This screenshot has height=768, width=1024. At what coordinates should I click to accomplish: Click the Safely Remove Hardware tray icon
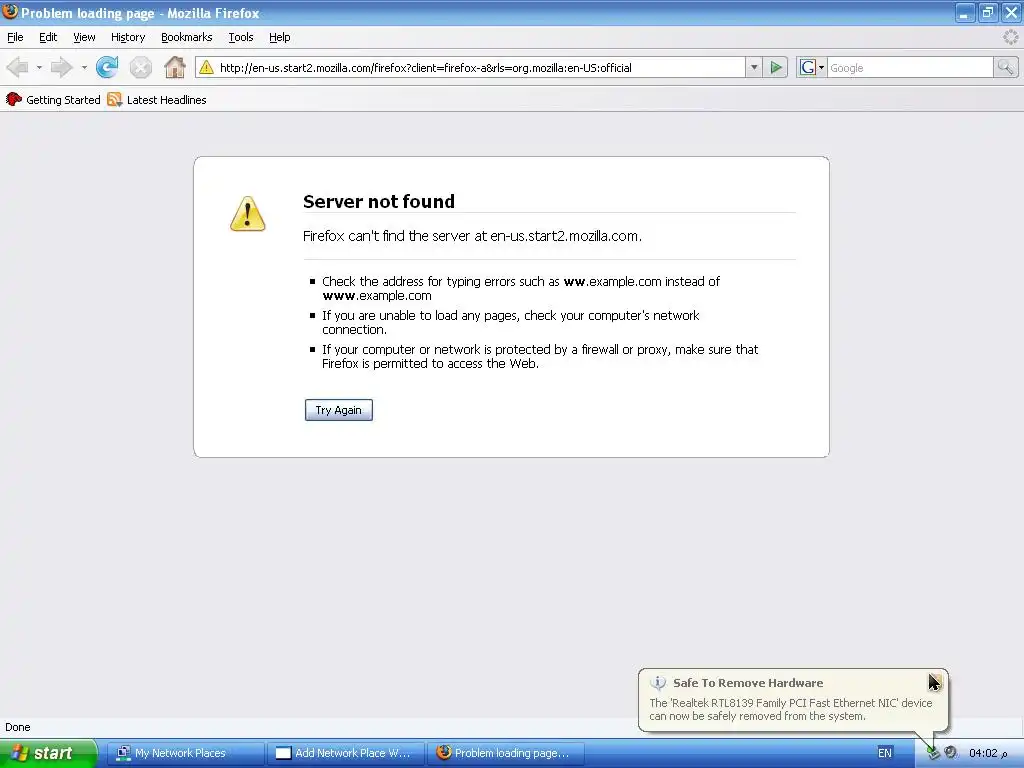pyautogui.click(x=933, y=753)
